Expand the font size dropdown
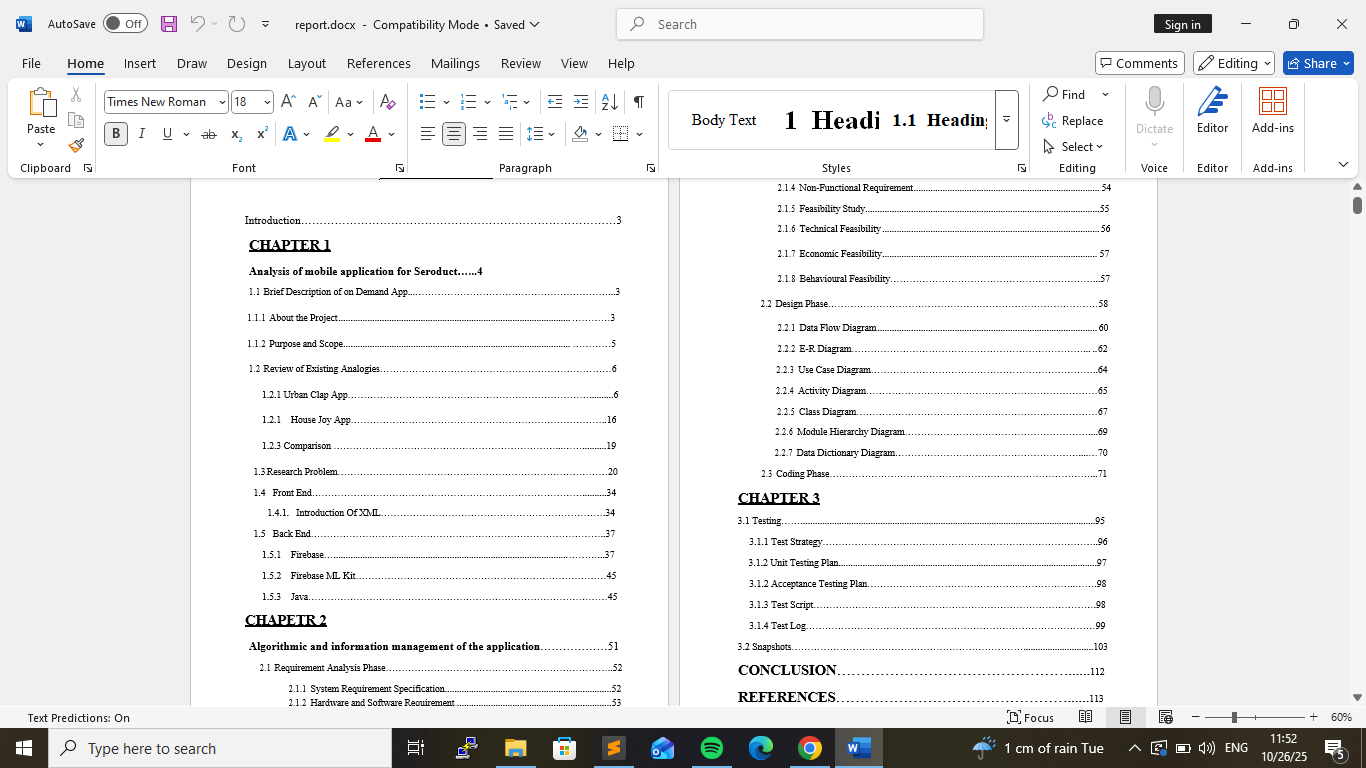The height and width of the screenshot is (768, 1366). click(x=267, y=102)
